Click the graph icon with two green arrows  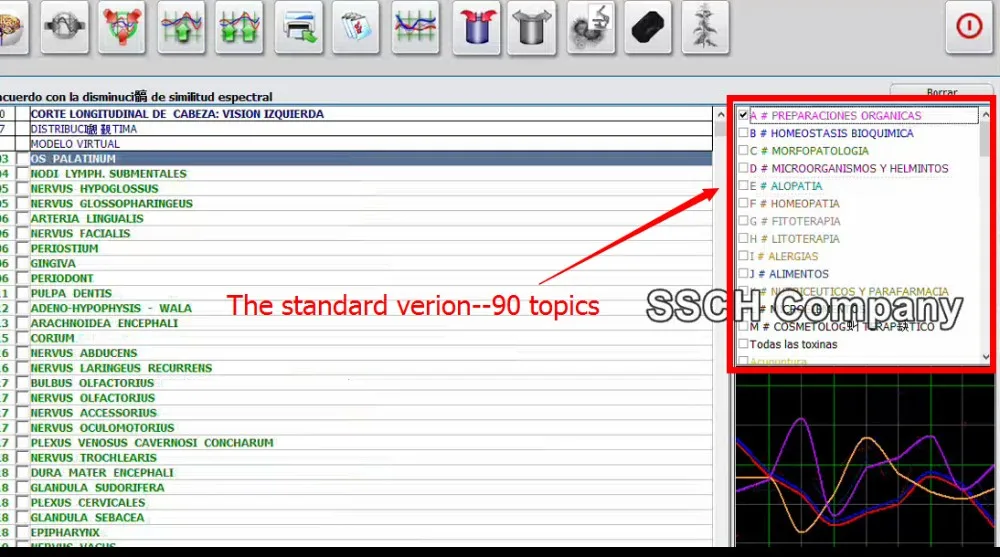(239, 27)
